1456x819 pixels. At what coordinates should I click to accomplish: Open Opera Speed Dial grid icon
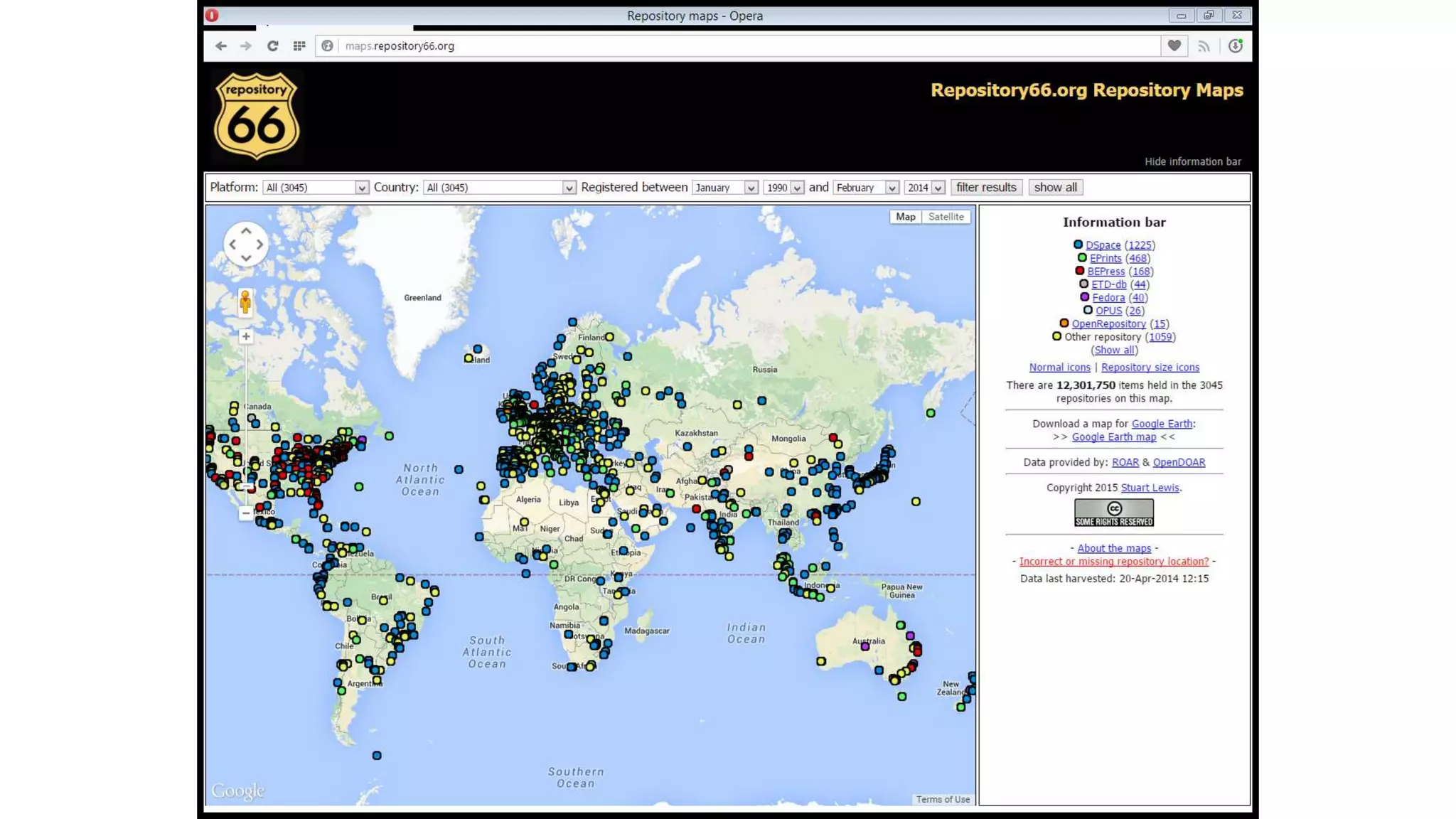[x=299, y=46]
